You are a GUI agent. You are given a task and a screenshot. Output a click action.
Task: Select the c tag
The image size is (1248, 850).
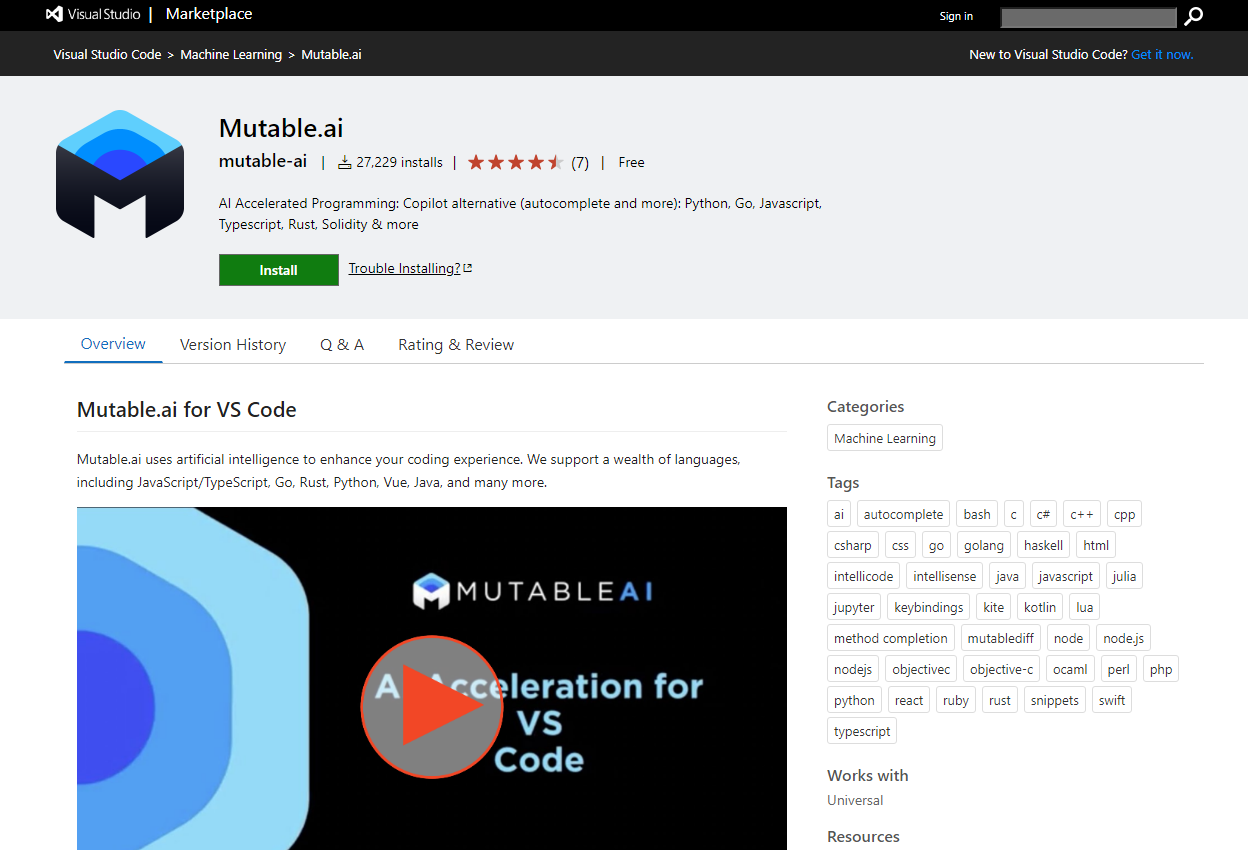coord(1014,514)
